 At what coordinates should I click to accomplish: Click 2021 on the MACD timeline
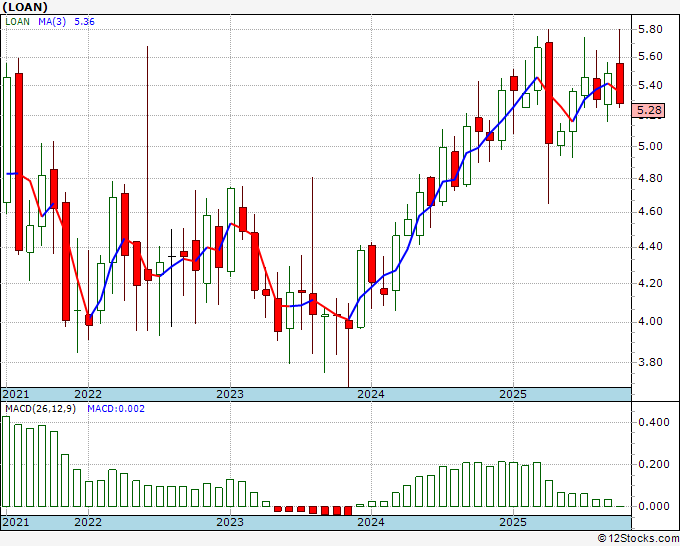(x=16, y=522)
